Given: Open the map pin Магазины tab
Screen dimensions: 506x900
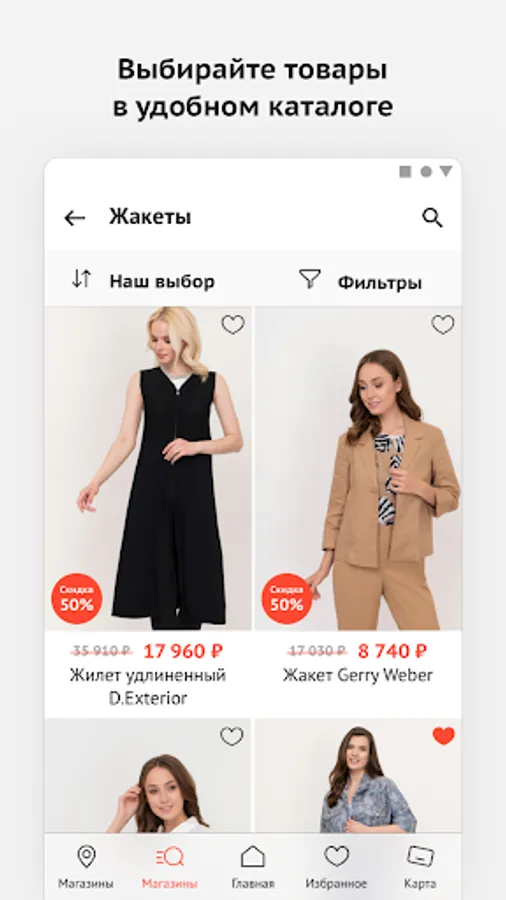Looking at the screenshot, I should 86,867.
